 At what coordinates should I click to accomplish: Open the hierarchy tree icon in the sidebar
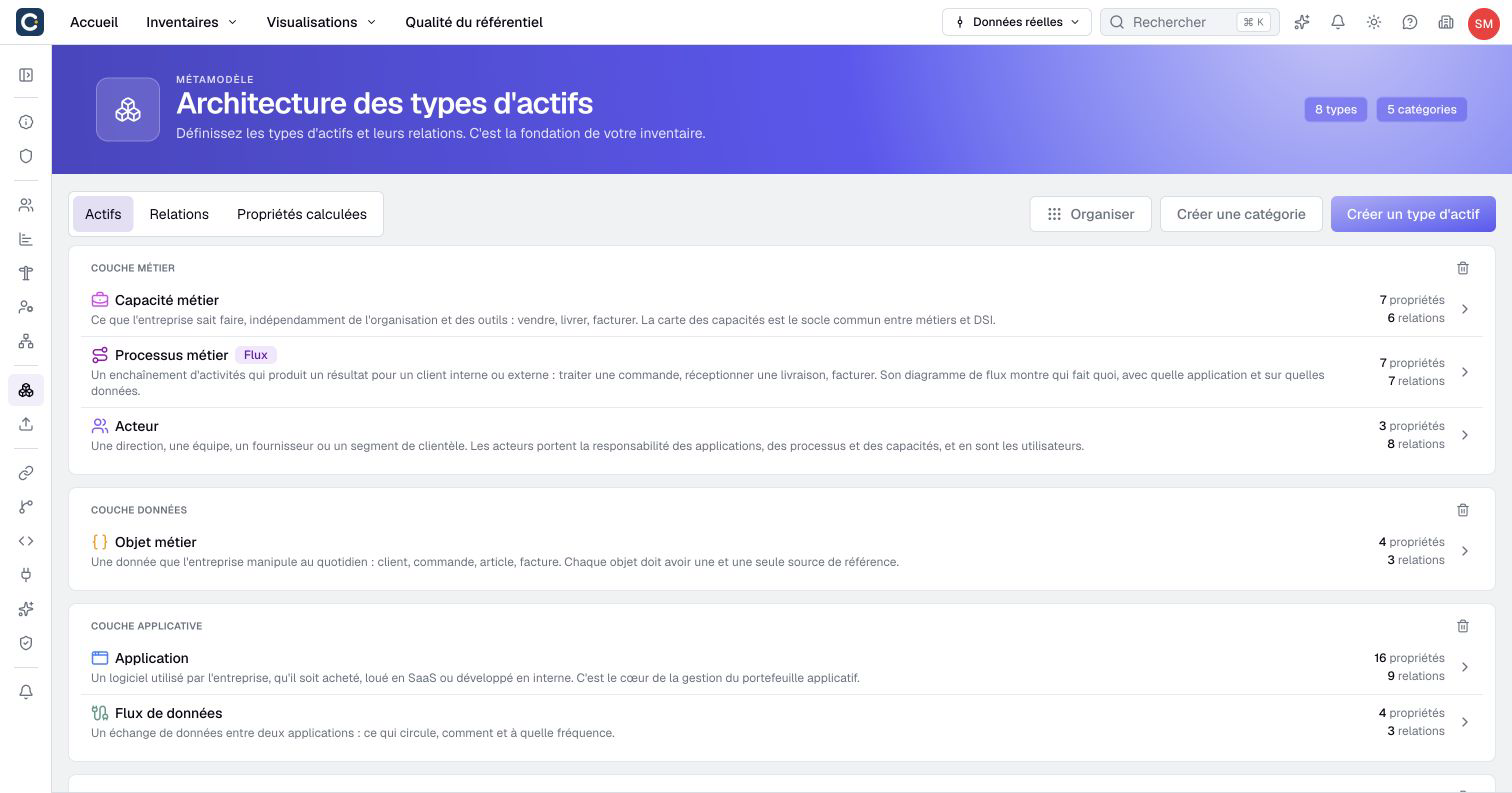pyautogui.click(x=26, y=341)
